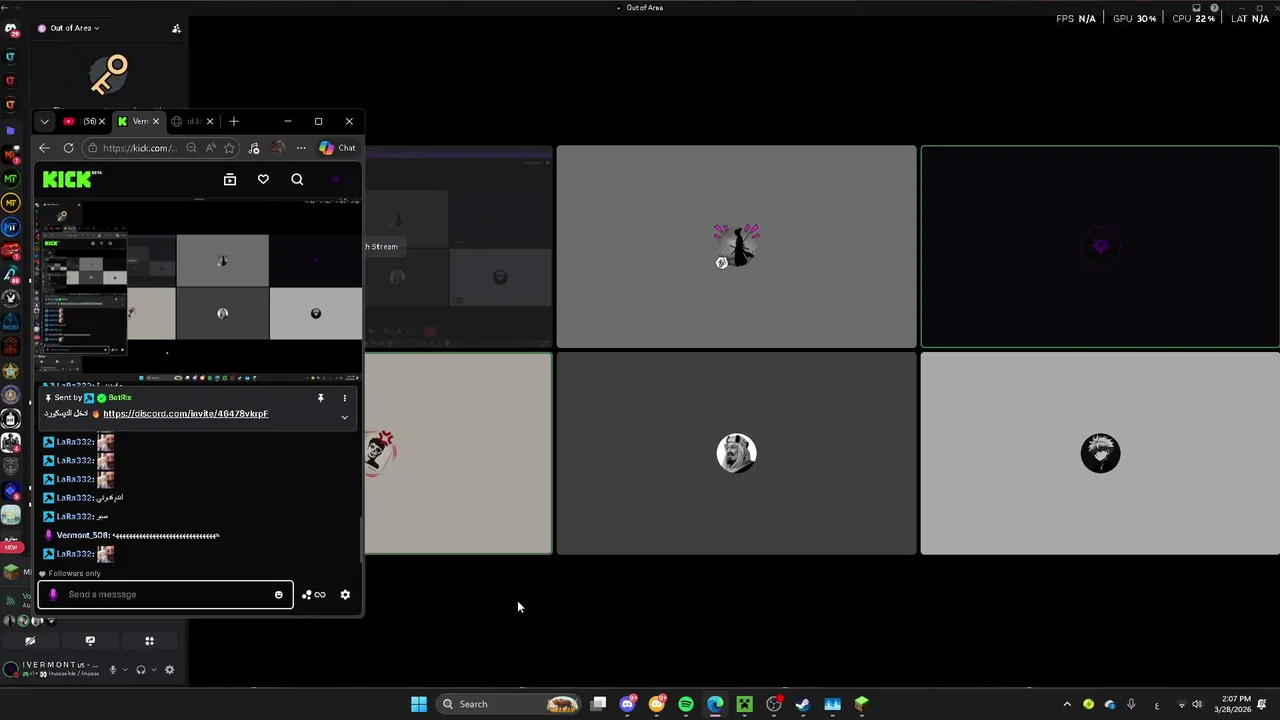Open Kick browse/streams icon next to heart

(230, 179)
